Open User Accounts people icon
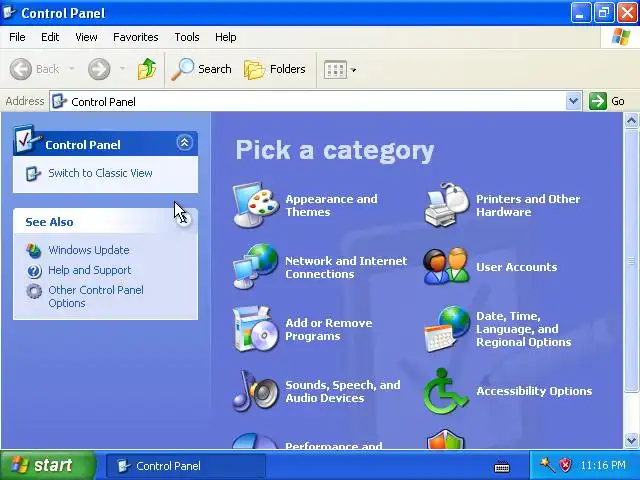The height and width of the screenshot is (480, 640). click(x=447, y=267)
